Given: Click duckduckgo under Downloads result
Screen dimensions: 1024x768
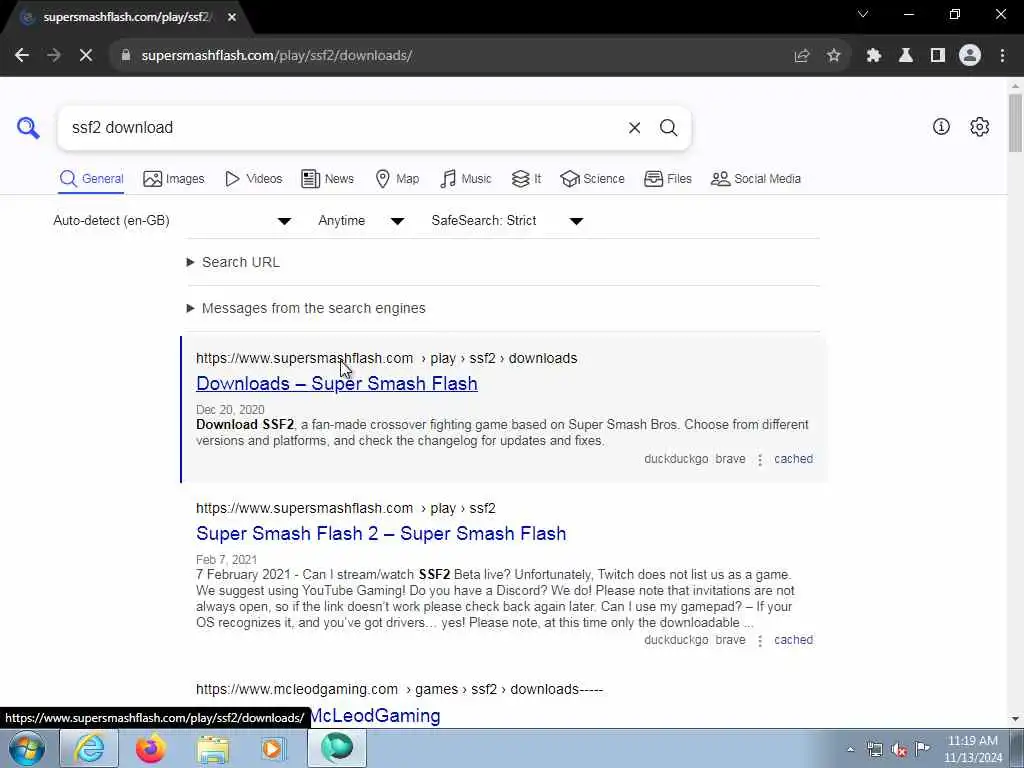Looking at the screenshot, I should point(676,459).
